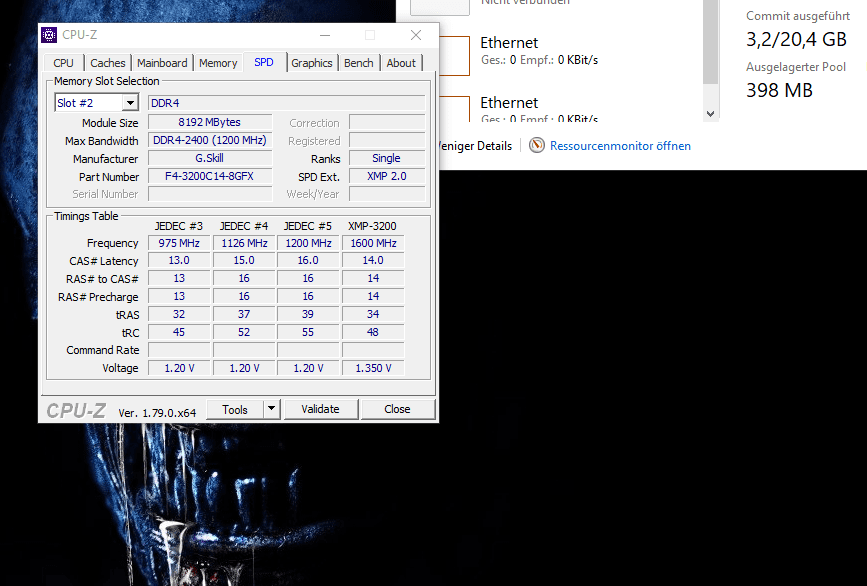
Task: Open the CPU tab
Action: tap(64, 63)
